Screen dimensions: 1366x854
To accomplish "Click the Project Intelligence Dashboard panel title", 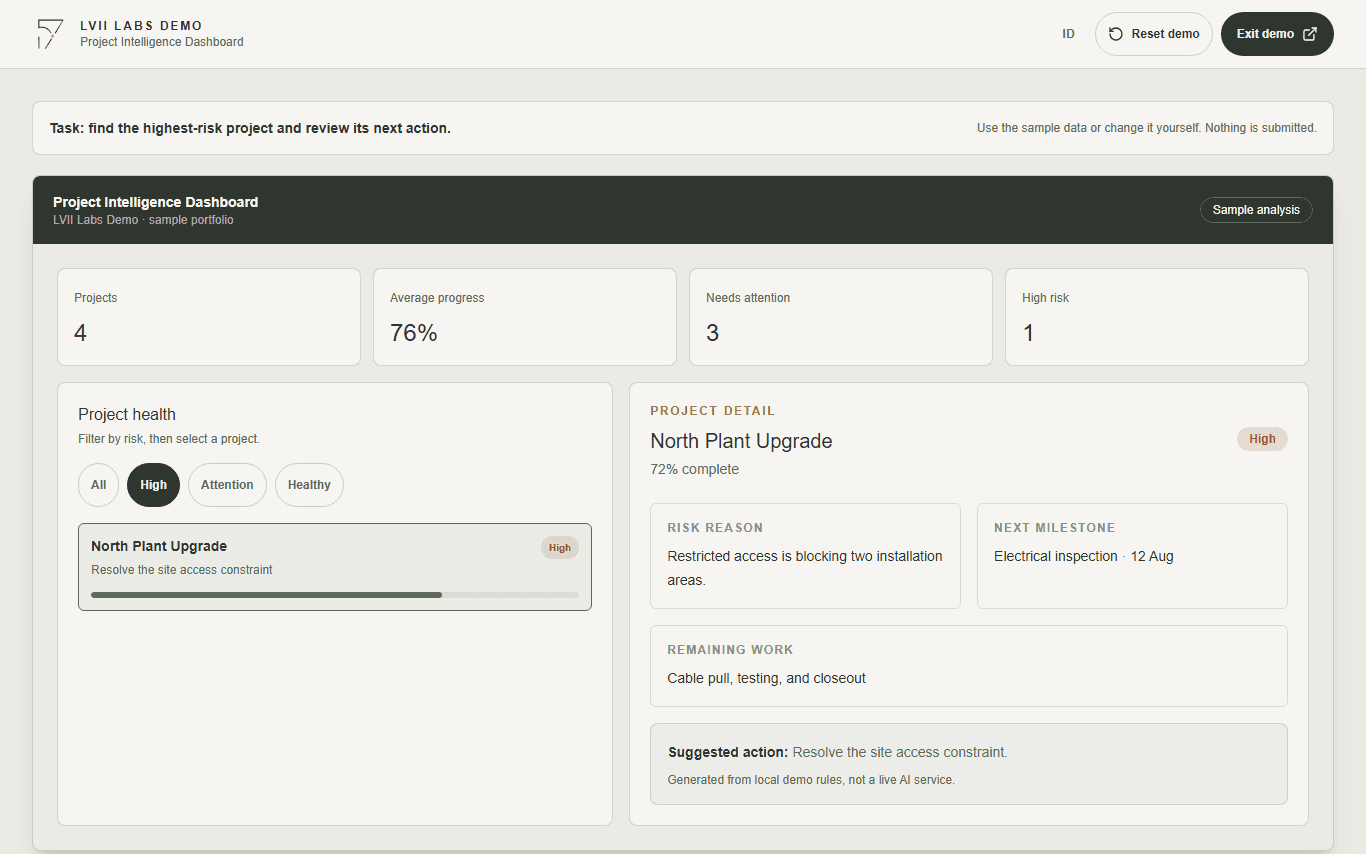I will pyautogui.click(x=156, y=202).
